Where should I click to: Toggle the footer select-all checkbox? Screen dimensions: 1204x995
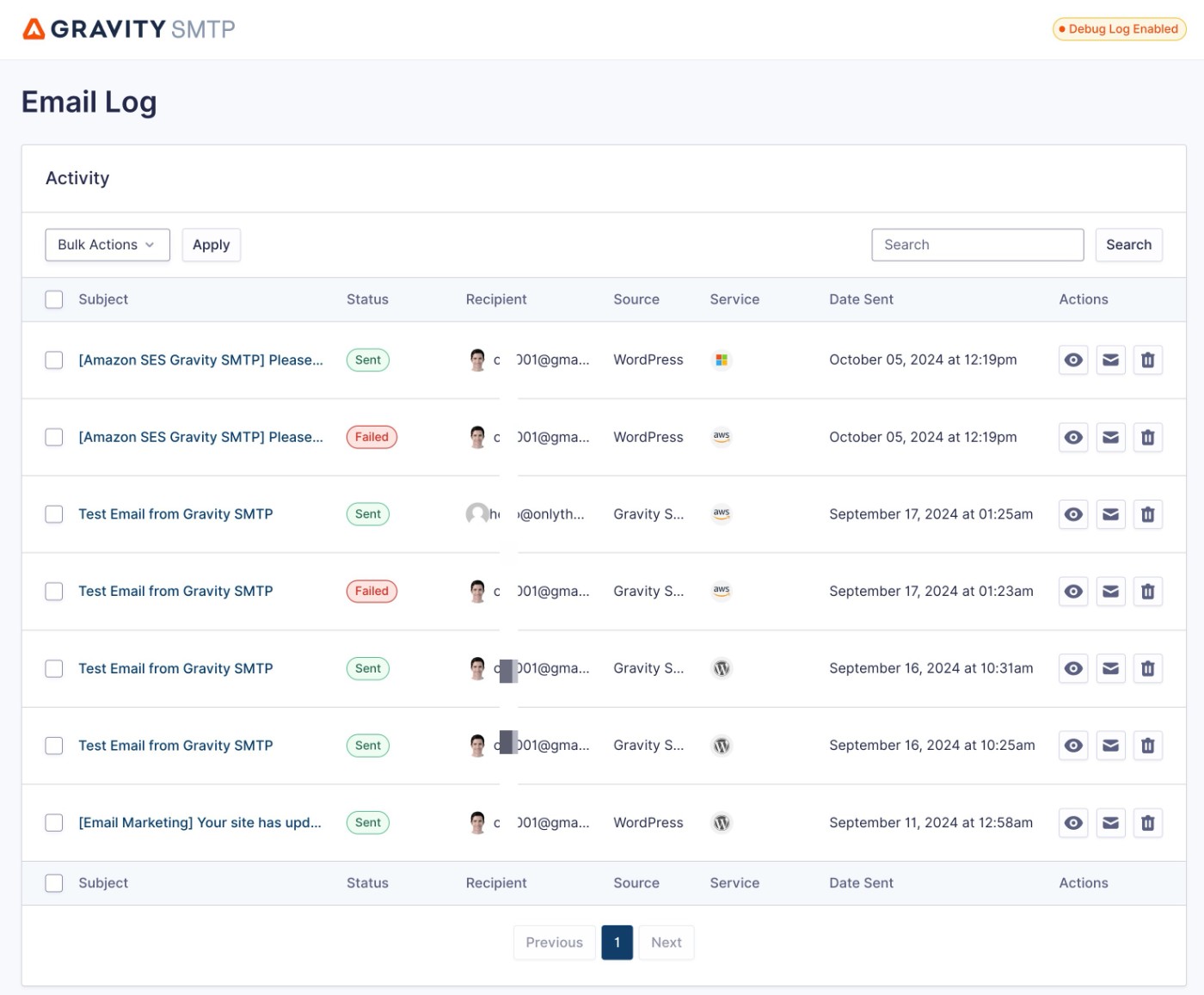[54, 883]
